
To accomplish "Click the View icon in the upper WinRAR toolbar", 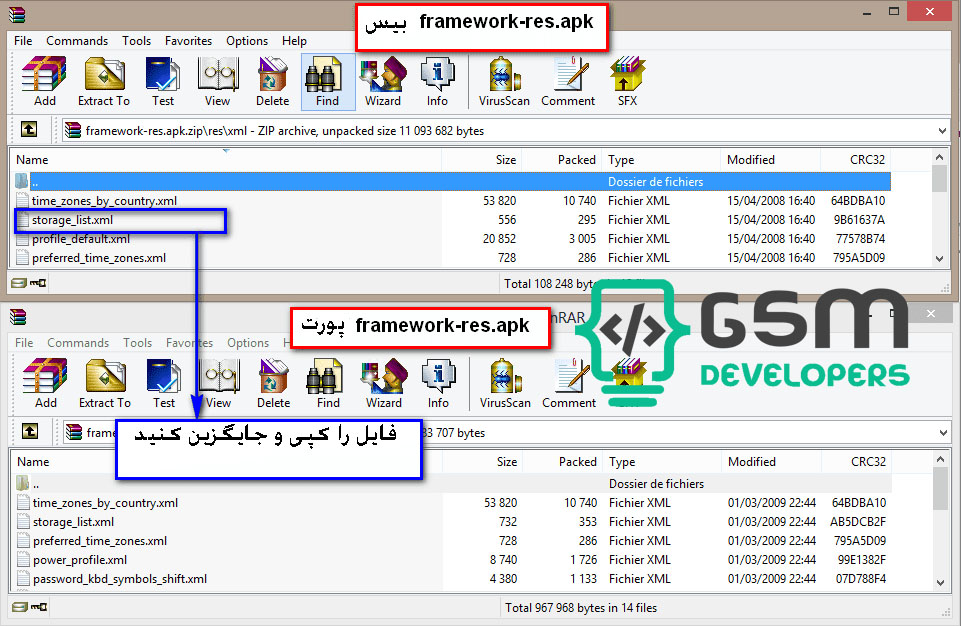I will pyautogui.click(x=218, y=82).
